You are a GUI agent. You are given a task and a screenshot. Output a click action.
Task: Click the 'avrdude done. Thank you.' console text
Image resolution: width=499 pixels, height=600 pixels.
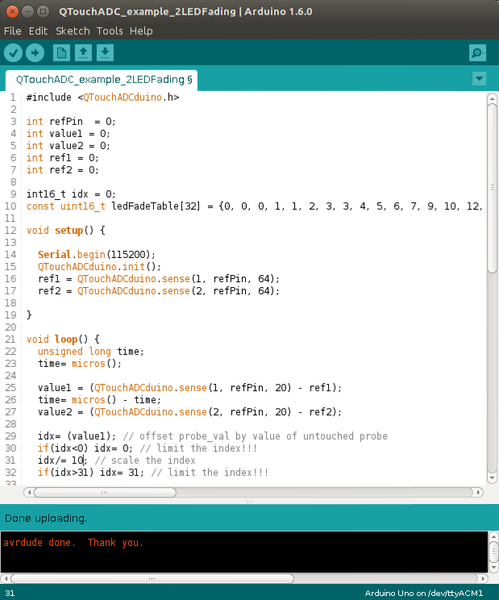coord(73,543)
